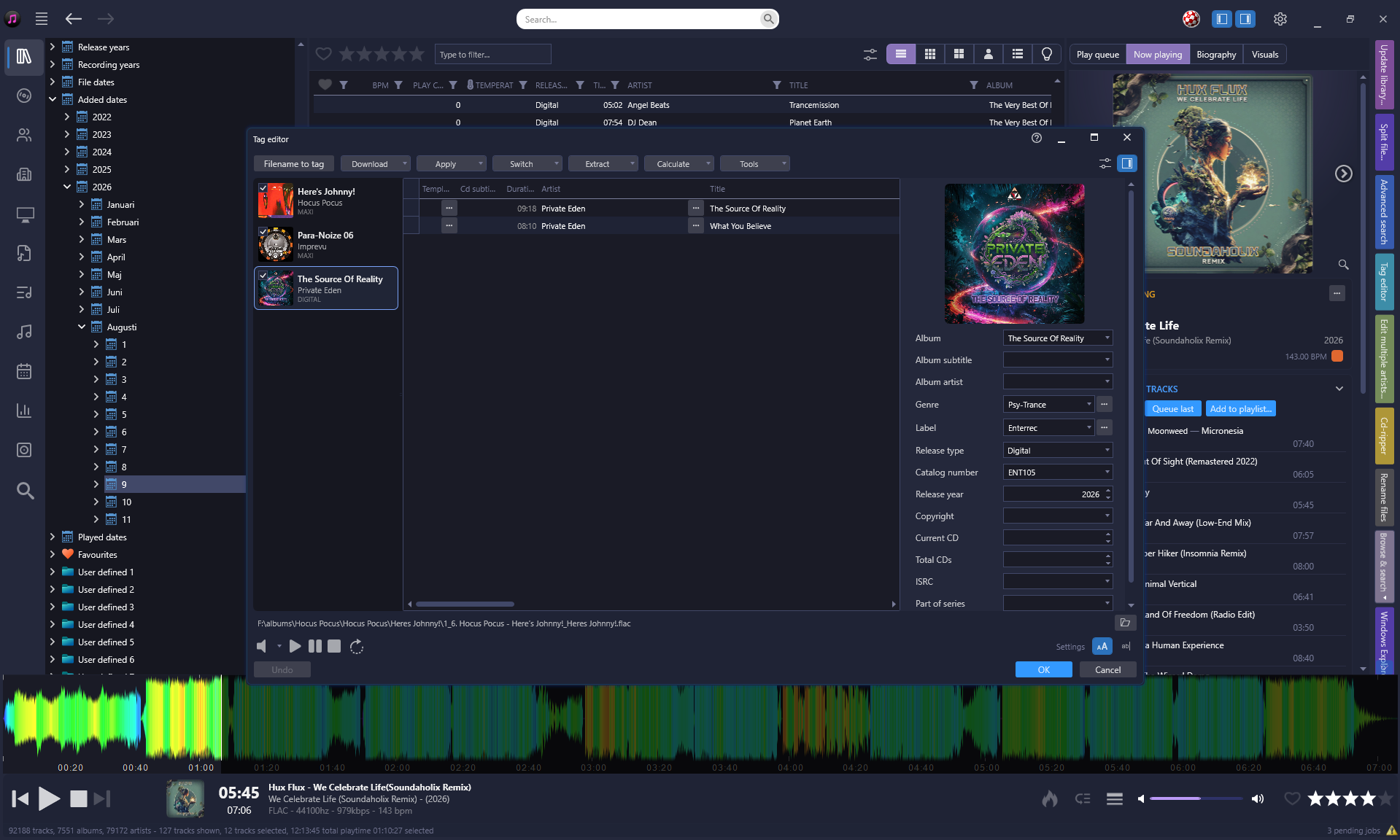
Task: Zoom the Now playing album cover
Action: pyautogui.click(x=1343, y=264)
